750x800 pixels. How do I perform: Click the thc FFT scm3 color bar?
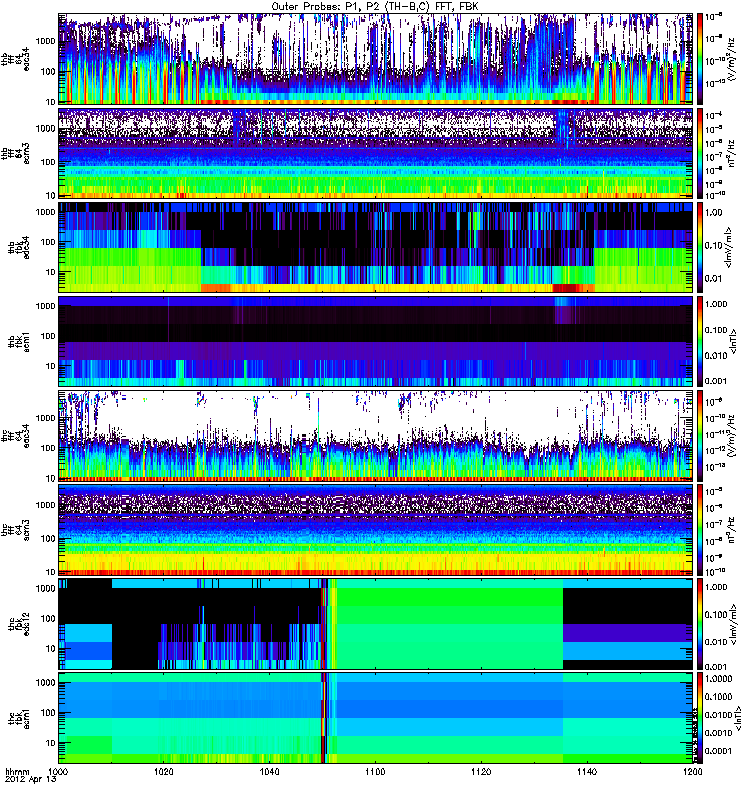click(700, 530)
